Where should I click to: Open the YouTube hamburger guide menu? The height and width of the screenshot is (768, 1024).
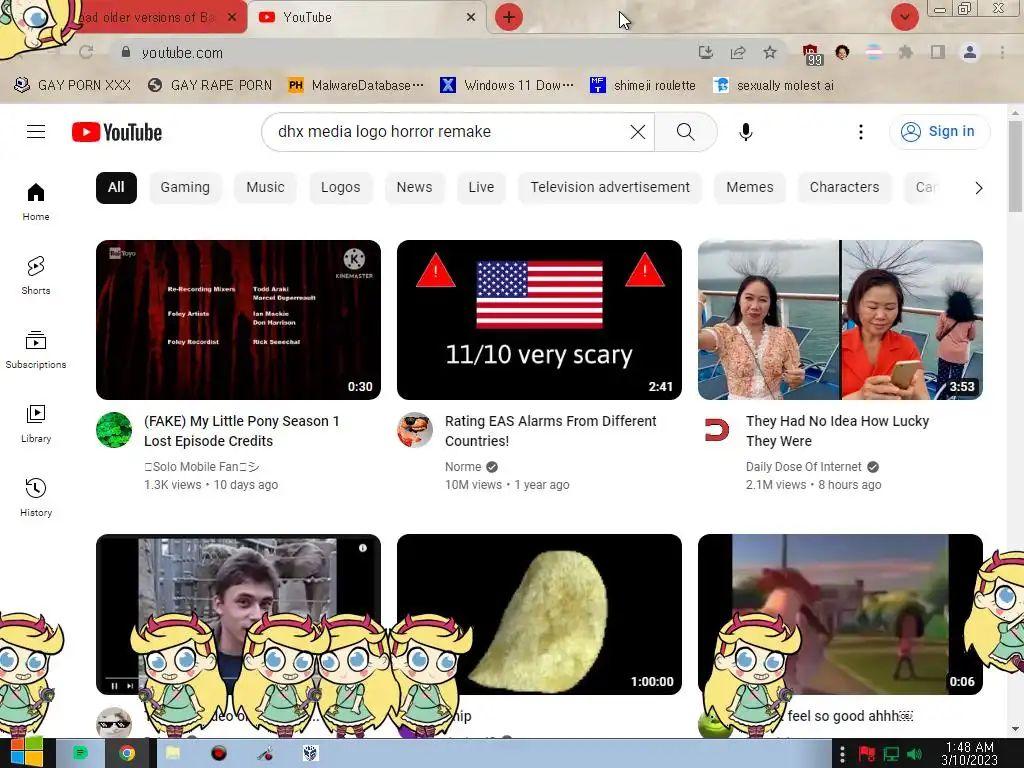[36, 132]
